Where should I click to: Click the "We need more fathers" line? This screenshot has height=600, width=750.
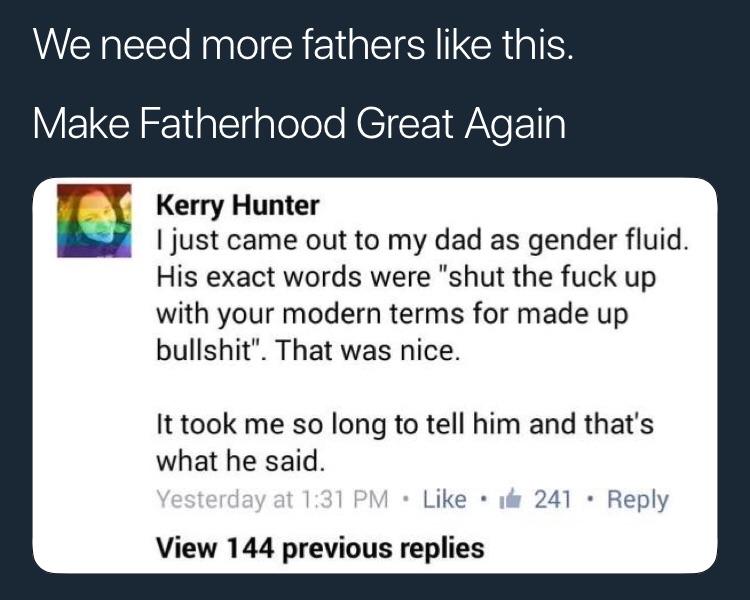(x=304, y=47)
